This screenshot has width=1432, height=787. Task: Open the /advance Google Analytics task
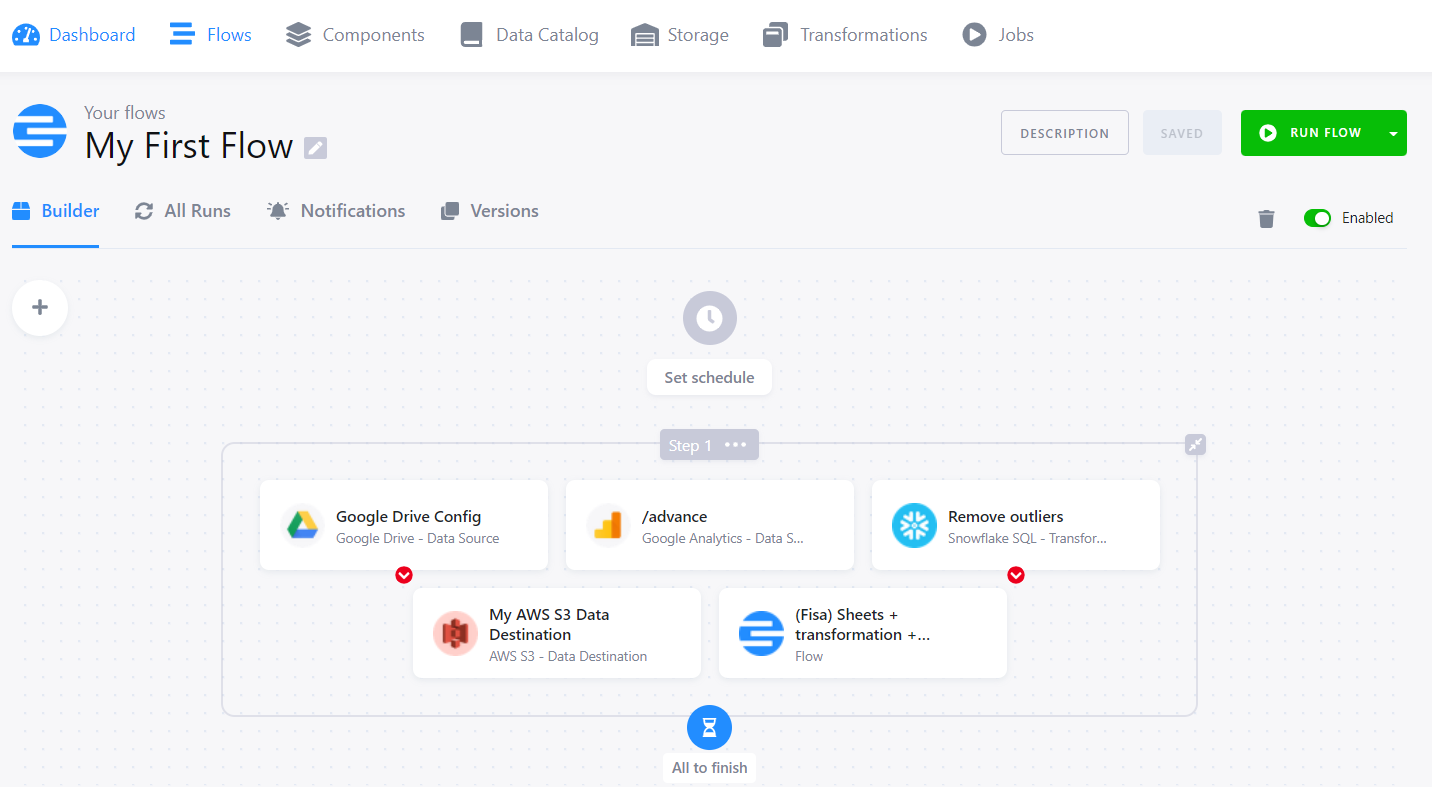710,525
